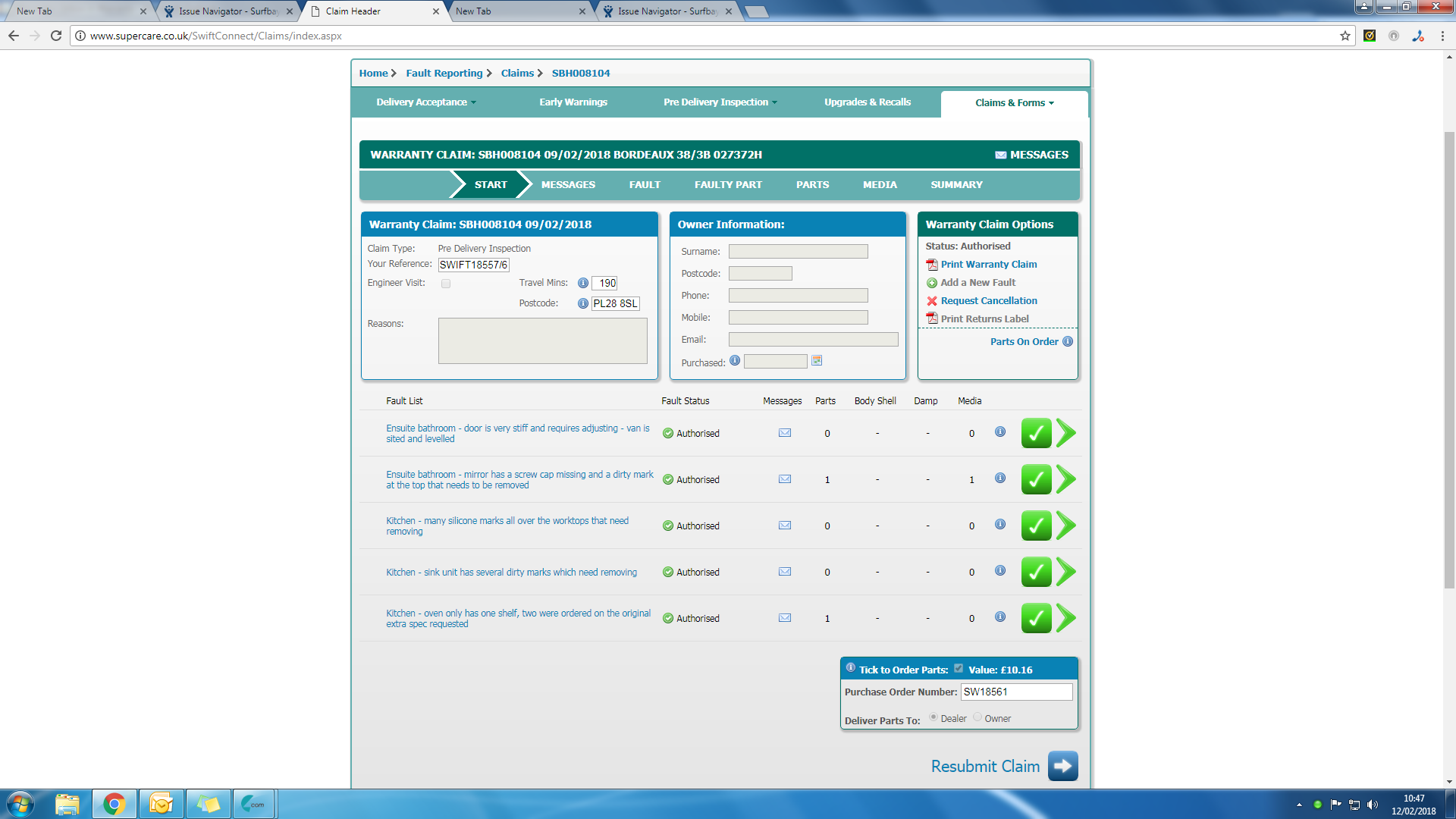Select Owner for Deliver Parts To
This screenshot has width=1456, height=819.
[977, 717]
